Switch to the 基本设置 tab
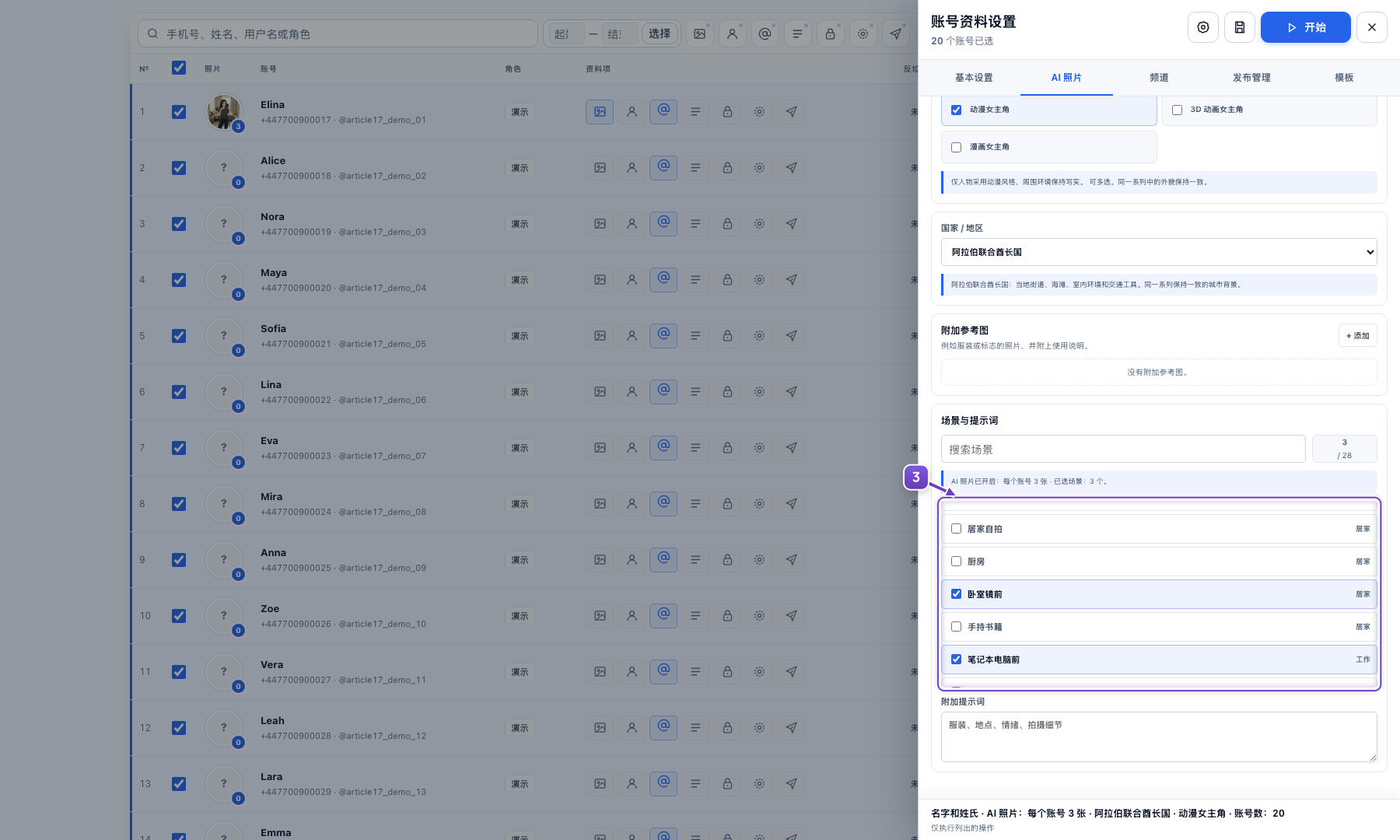 (x=974, y=78)
